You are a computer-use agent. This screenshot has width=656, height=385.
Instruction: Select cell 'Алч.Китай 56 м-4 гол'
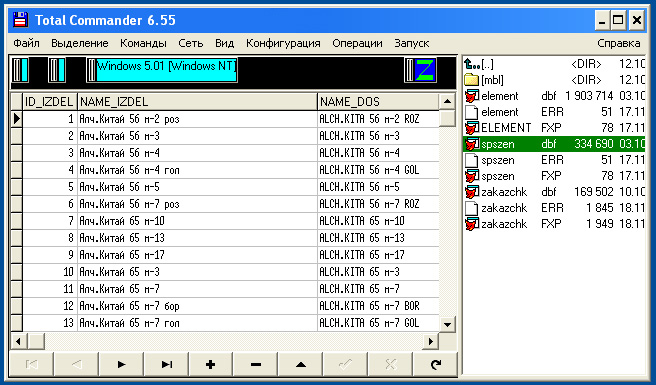click(197, 170)
